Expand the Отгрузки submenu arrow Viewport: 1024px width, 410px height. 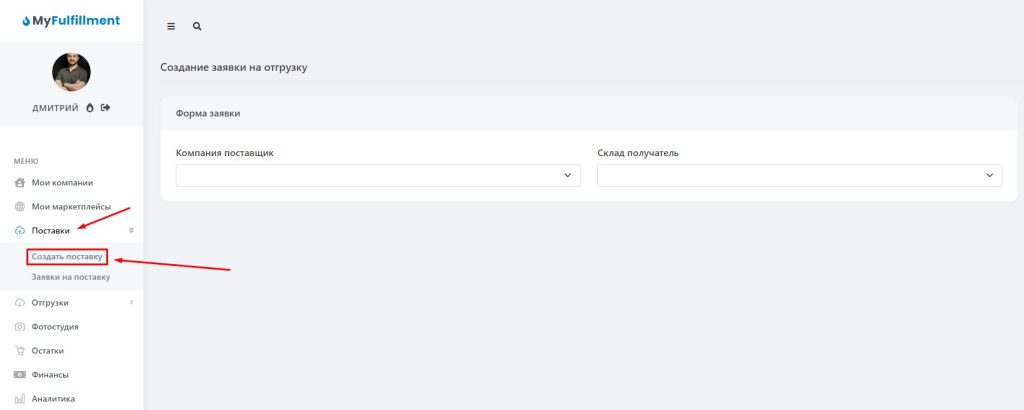pyautogui.click(x=131, y=302)
